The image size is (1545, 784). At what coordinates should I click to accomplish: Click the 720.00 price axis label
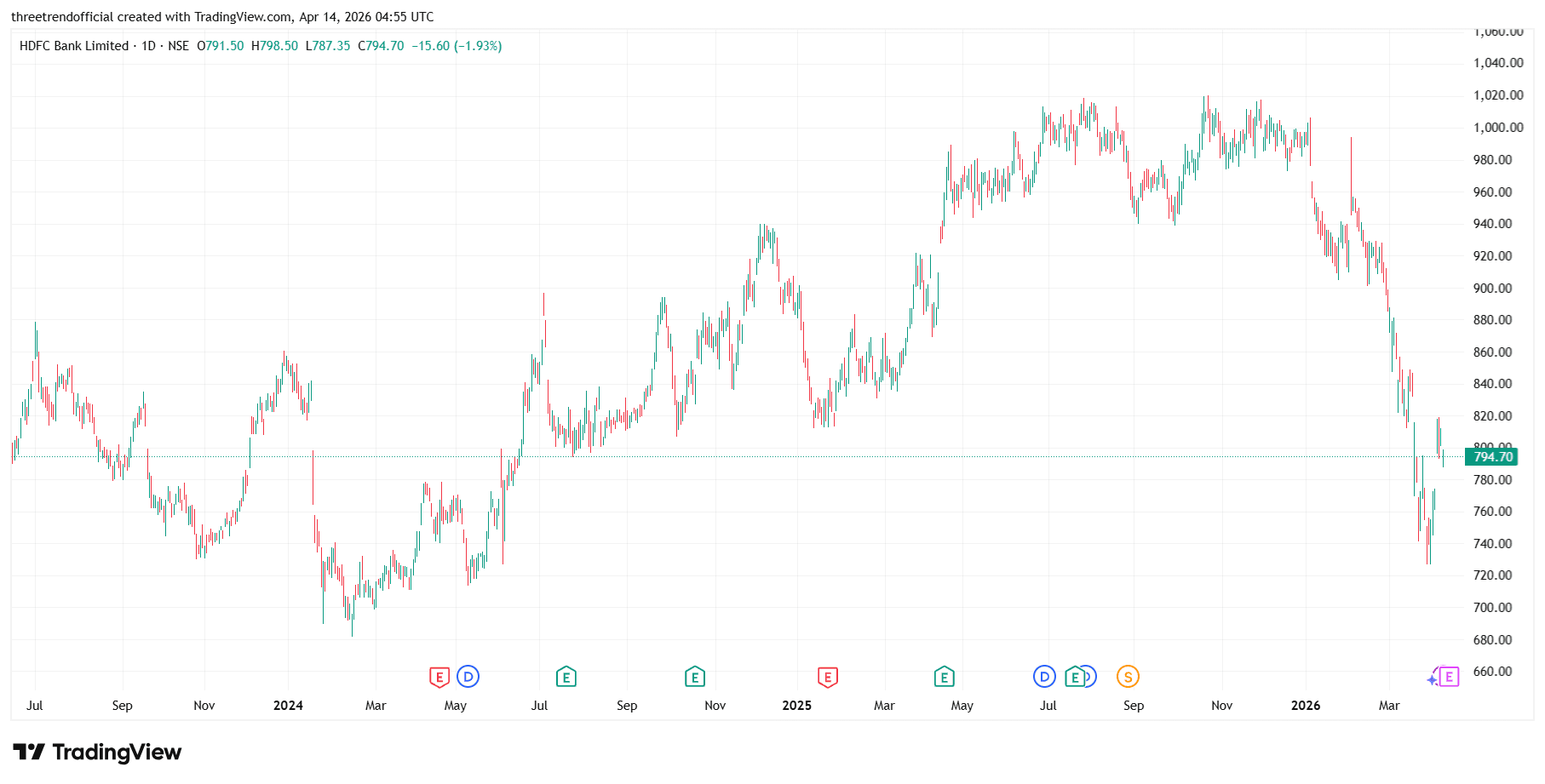click(1492, 575)
